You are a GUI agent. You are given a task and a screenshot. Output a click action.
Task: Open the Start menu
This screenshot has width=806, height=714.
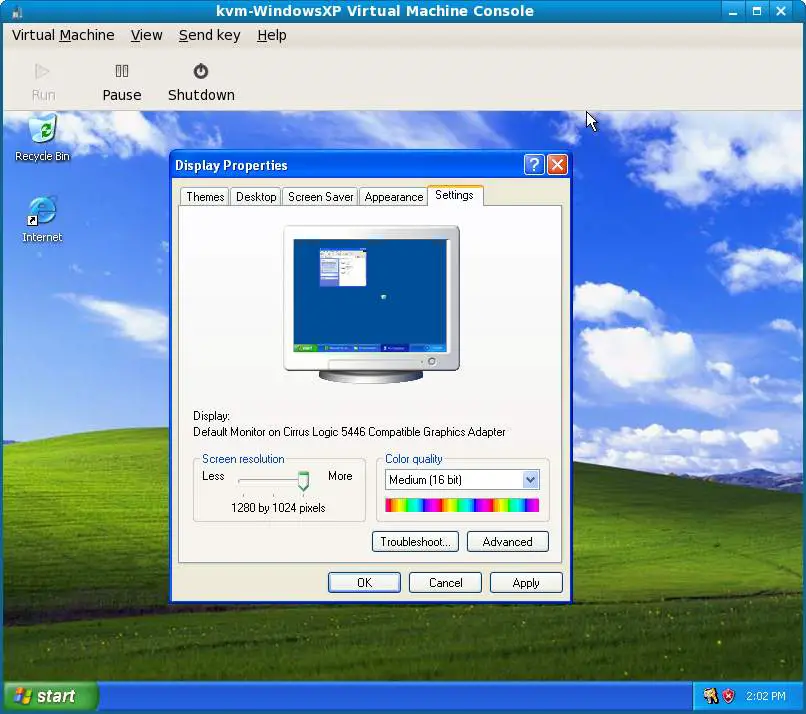click(x=51, y=696)
